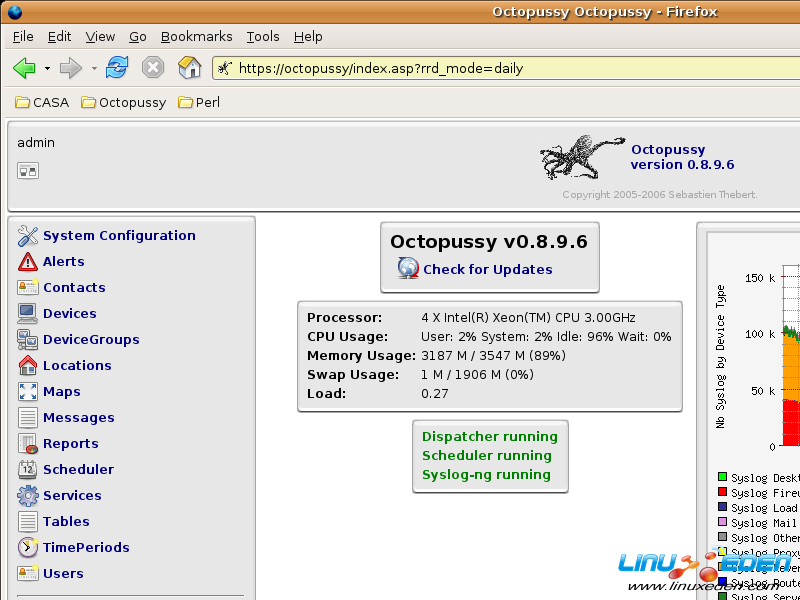Expand the Forward button history dropdown arrow
The image size is (800, 600).
[x=95, y=69]
